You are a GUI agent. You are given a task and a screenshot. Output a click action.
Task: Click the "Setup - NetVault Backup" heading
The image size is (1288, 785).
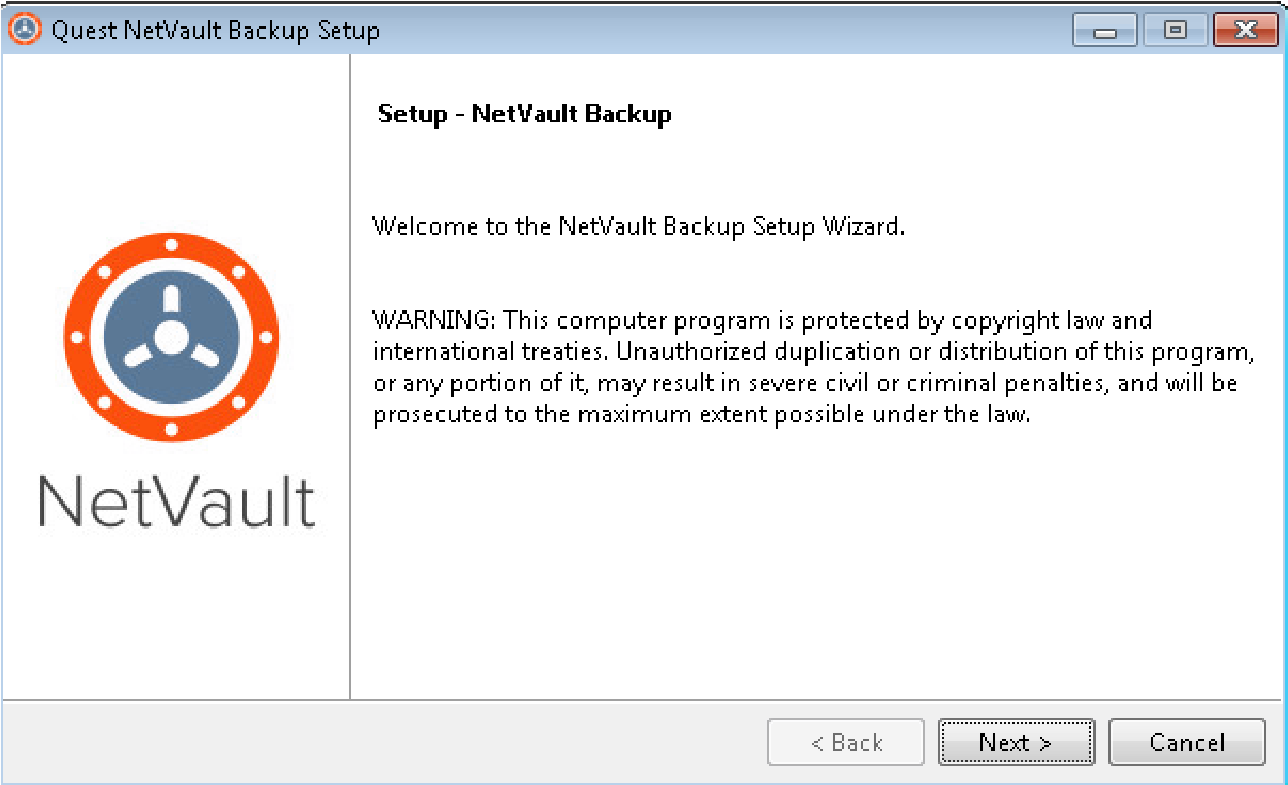(524, 114)
